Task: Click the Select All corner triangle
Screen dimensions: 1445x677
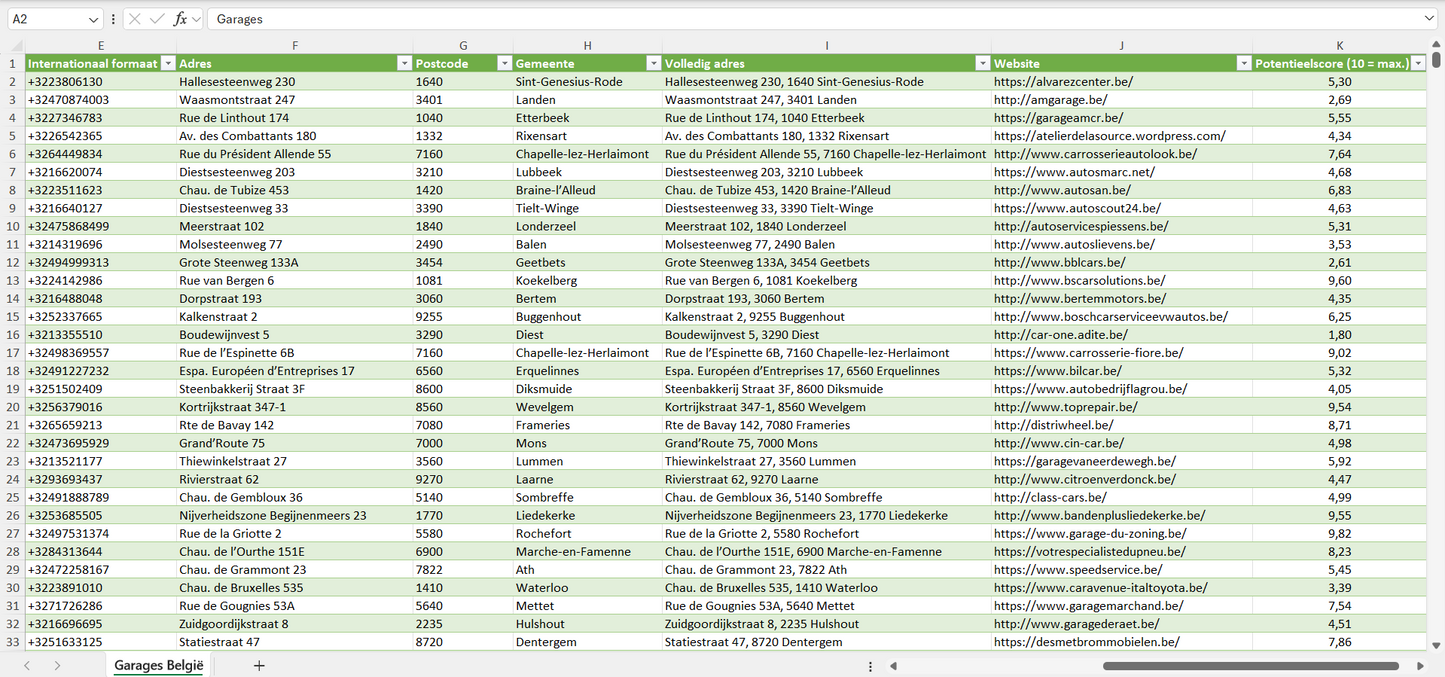Action: 15,46
